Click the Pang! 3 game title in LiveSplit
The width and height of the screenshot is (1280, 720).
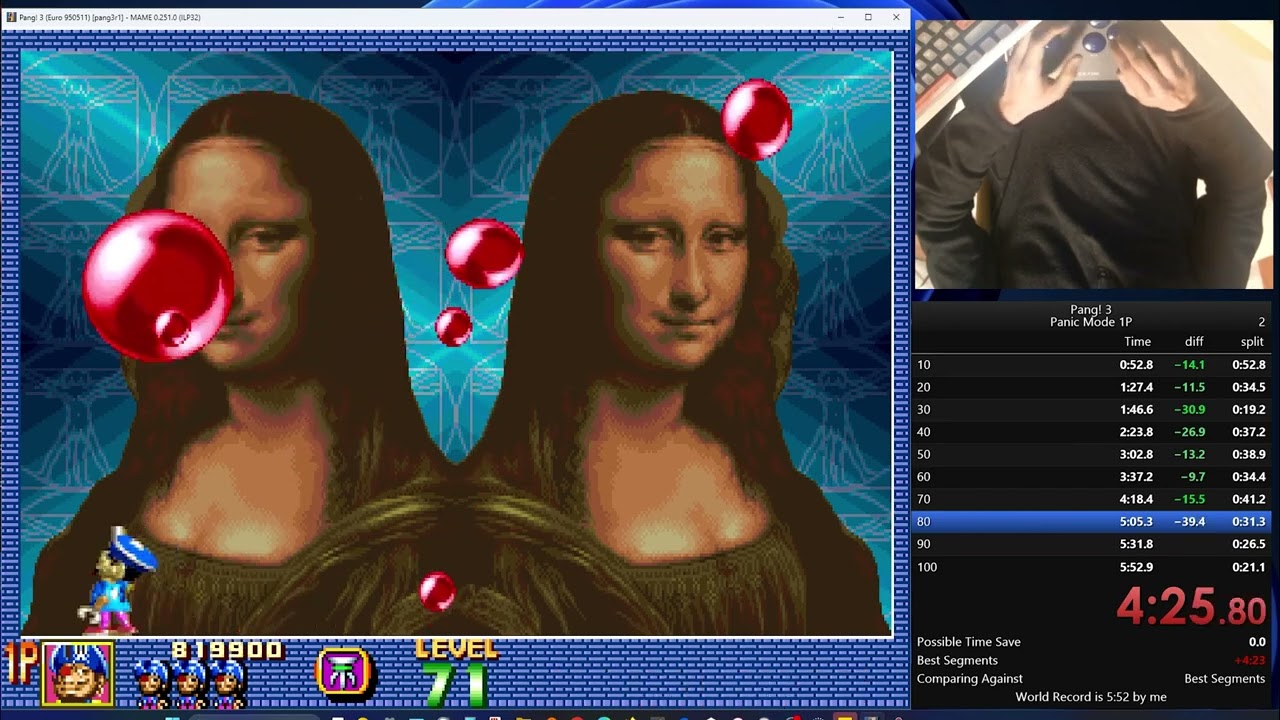[x=1091, y=310]
